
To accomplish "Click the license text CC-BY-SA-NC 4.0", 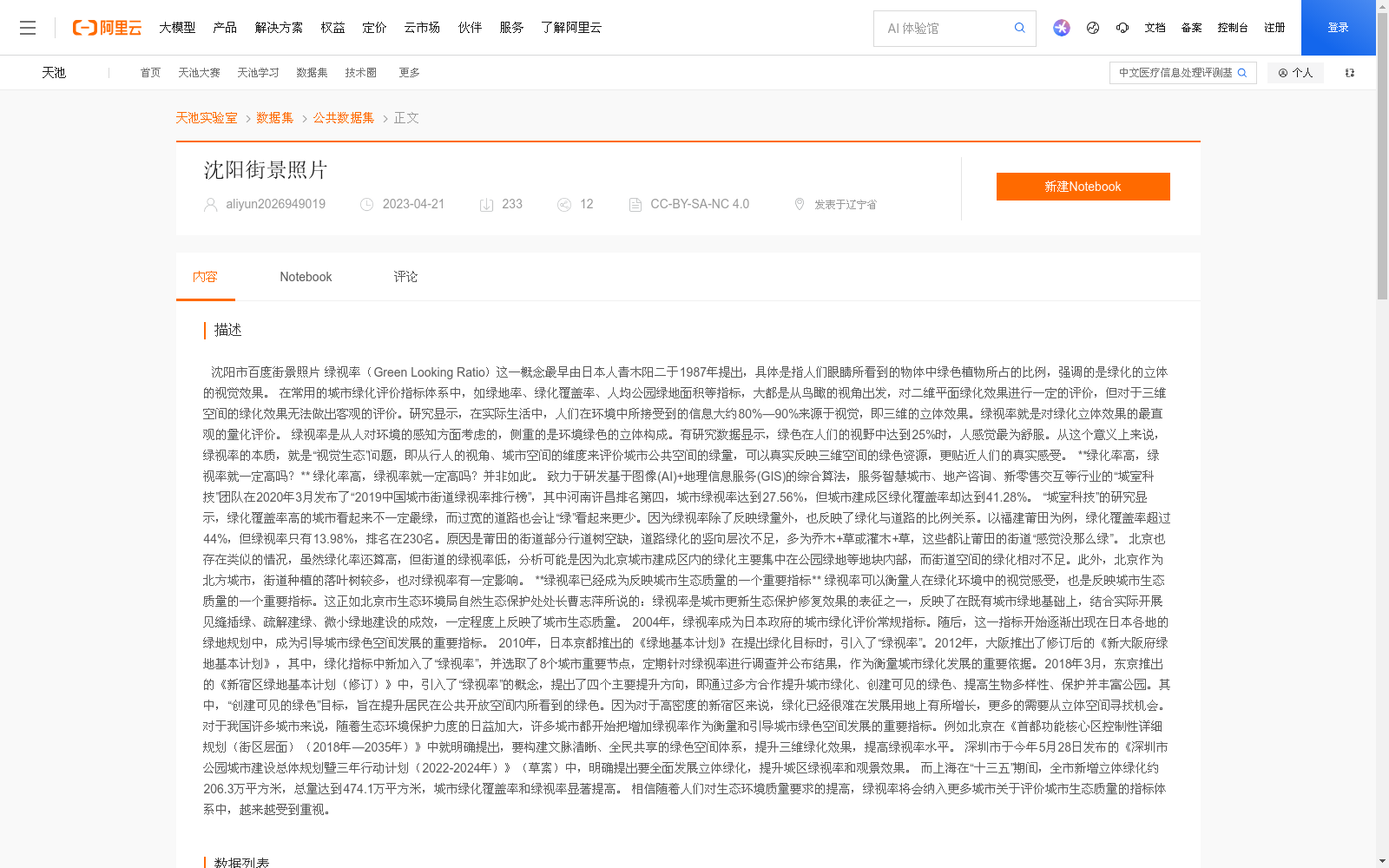I will click(700, 205).
